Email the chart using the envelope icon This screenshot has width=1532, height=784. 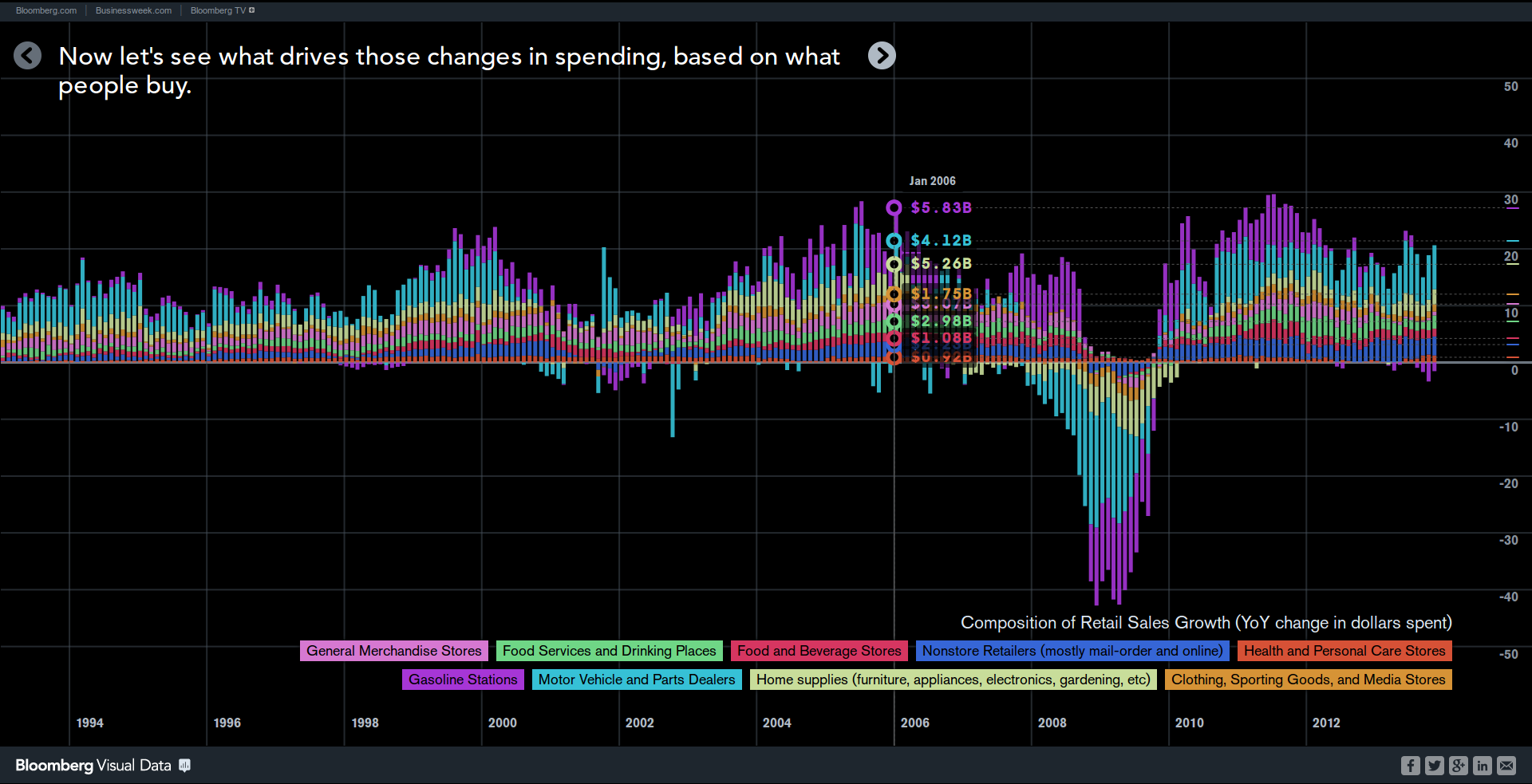pos(1506,766)
